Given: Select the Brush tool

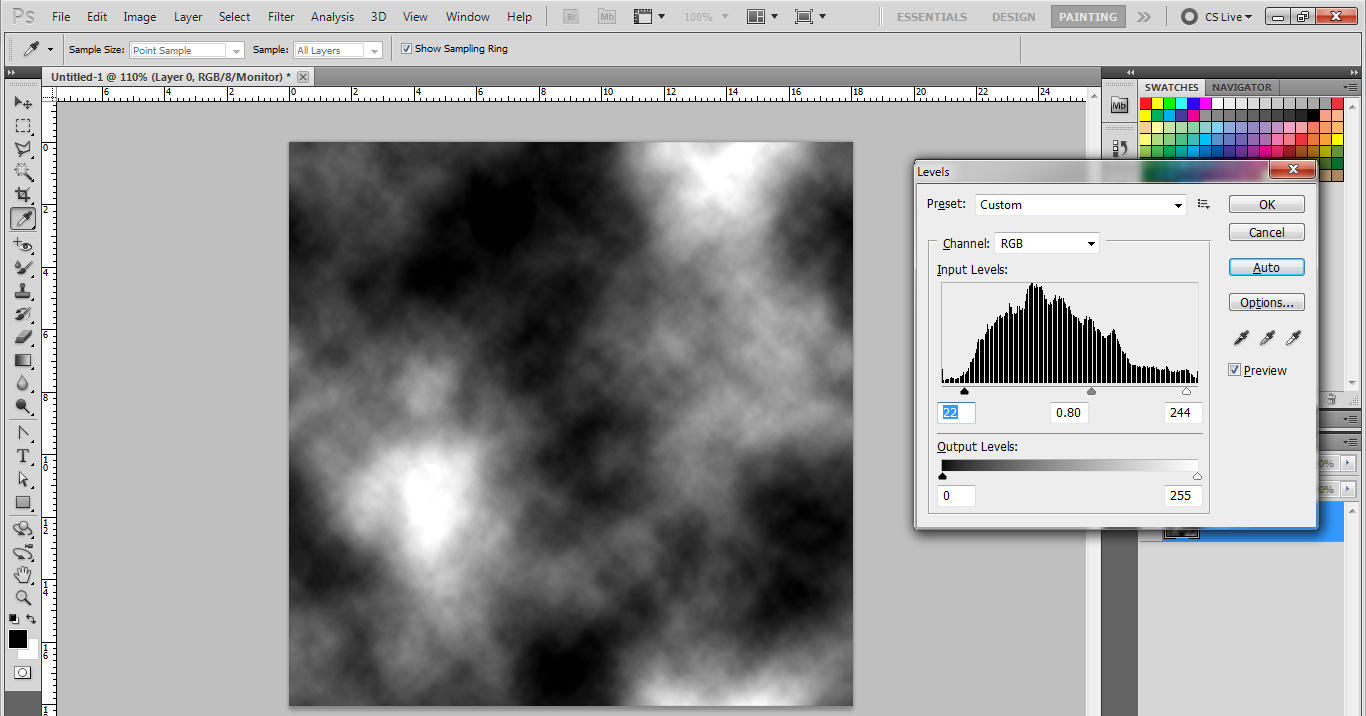Looking at the screenshot, I should (22, 268).
